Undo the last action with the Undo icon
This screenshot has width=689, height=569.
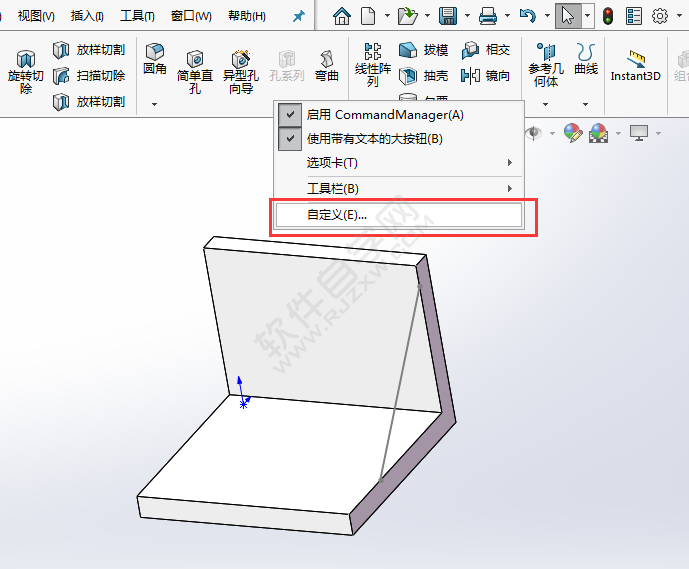(528, 16)
